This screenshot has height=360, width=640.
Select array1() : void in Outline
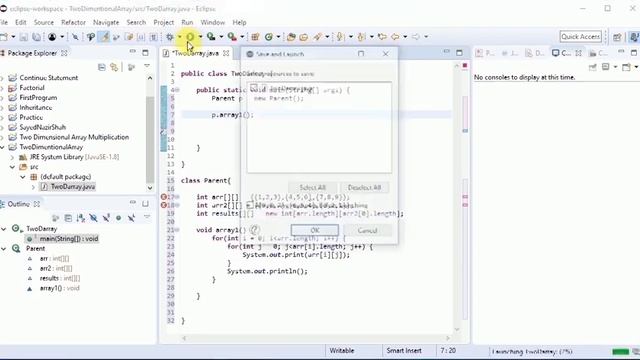coord(60,288)
